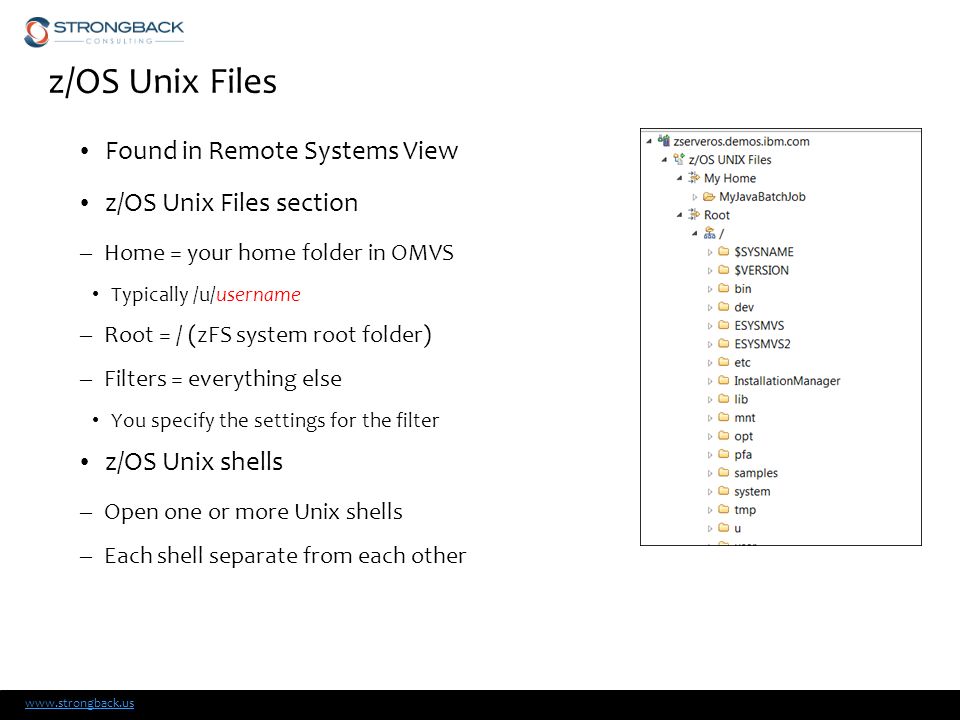Click the My Home filter icon
The width and height of the screenshot is (960, 720).
pos(694,178)
